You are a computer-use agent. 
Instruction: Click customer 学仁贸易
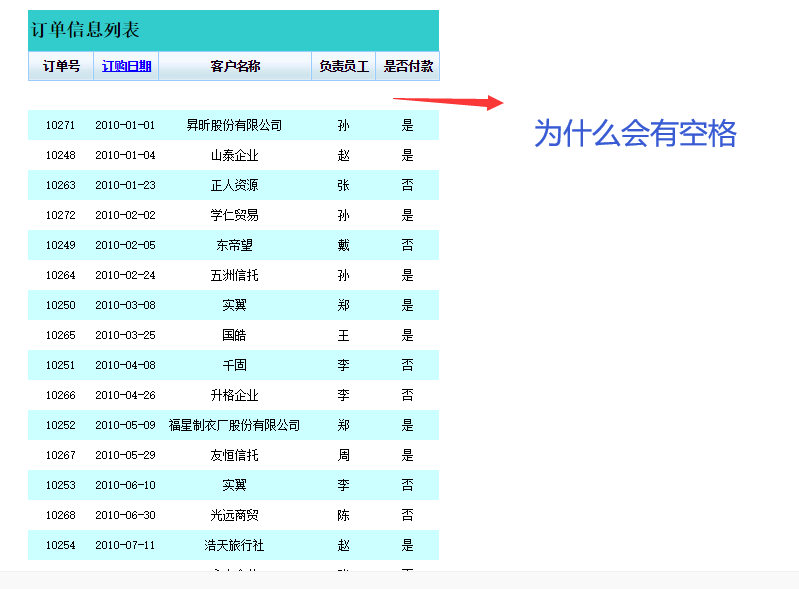[234, 216]
